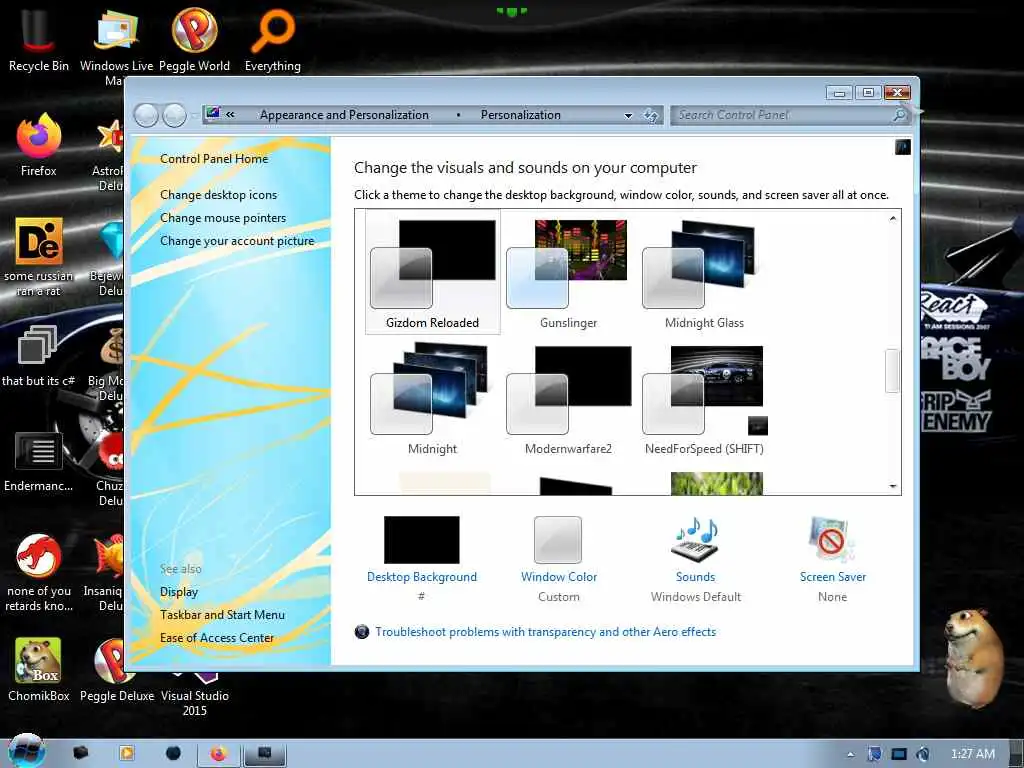Select the Midnight Glass theme
The width and height of the screenshot is (1024, 768).
pyautogui.click(x=704, y=272)
